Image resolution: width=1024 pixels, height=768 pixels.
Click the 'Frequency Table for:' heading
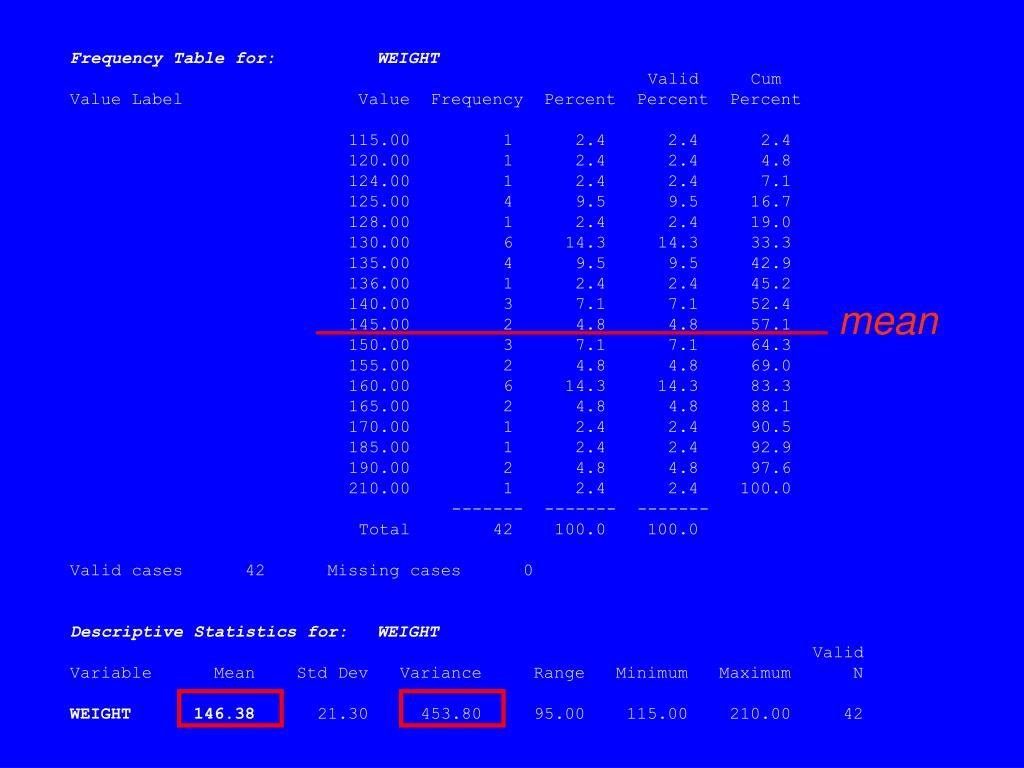[x=173, y=58]
